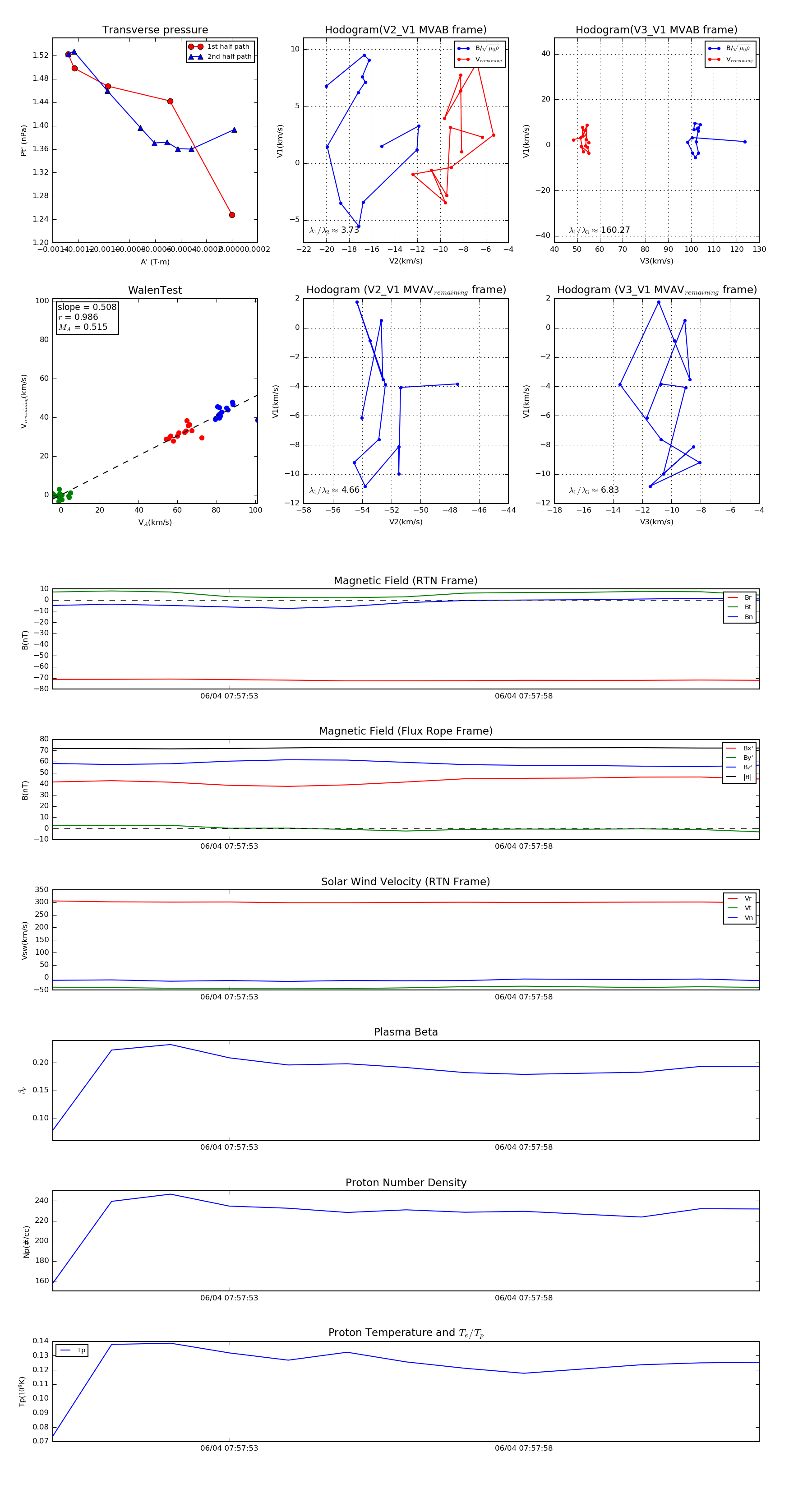Select the 'Br' legend entry
Viewport: 812px width, 1489px height.
click(x=740, y=598)
